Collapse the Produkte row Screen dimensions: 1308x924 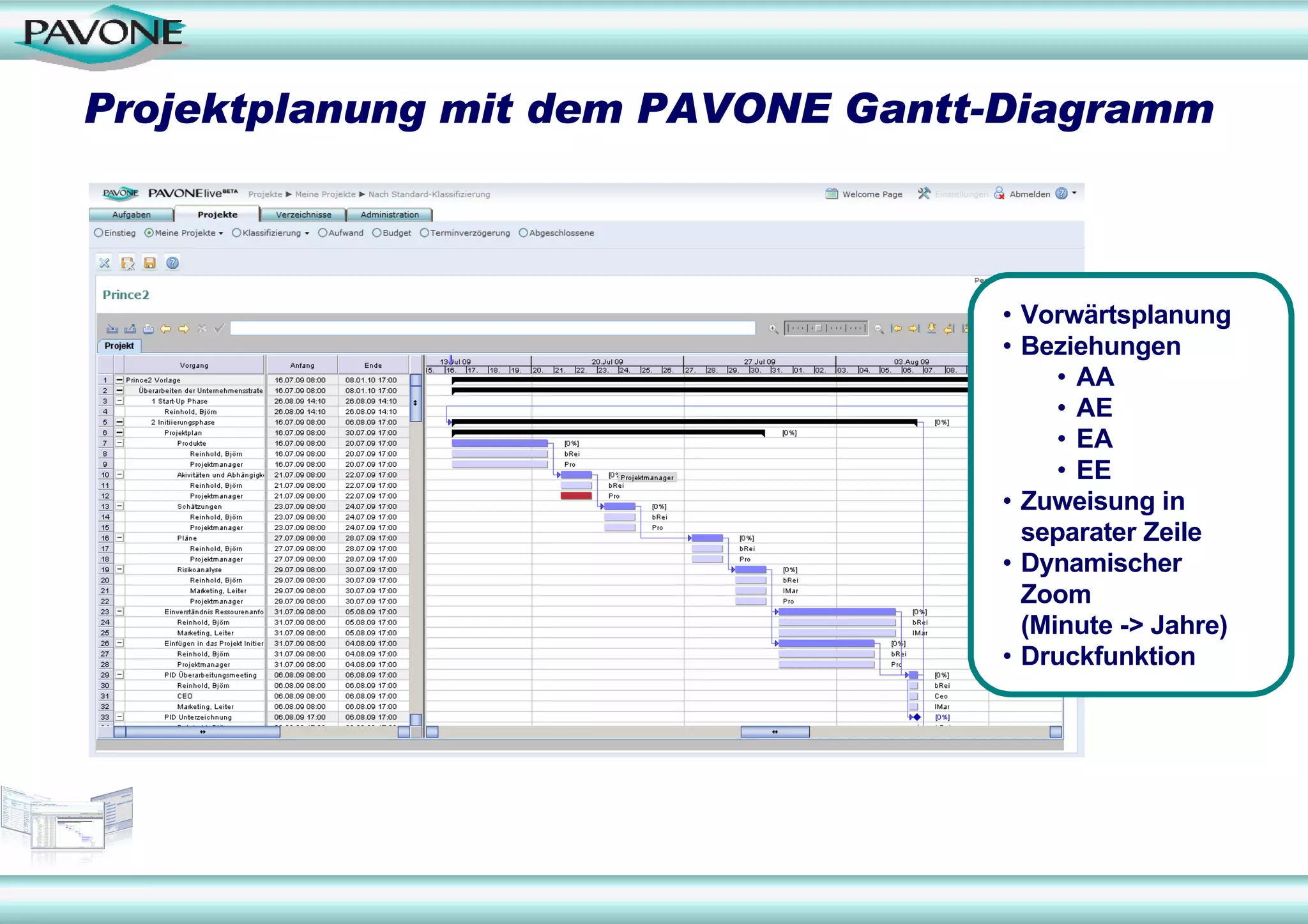coord(119,443)
